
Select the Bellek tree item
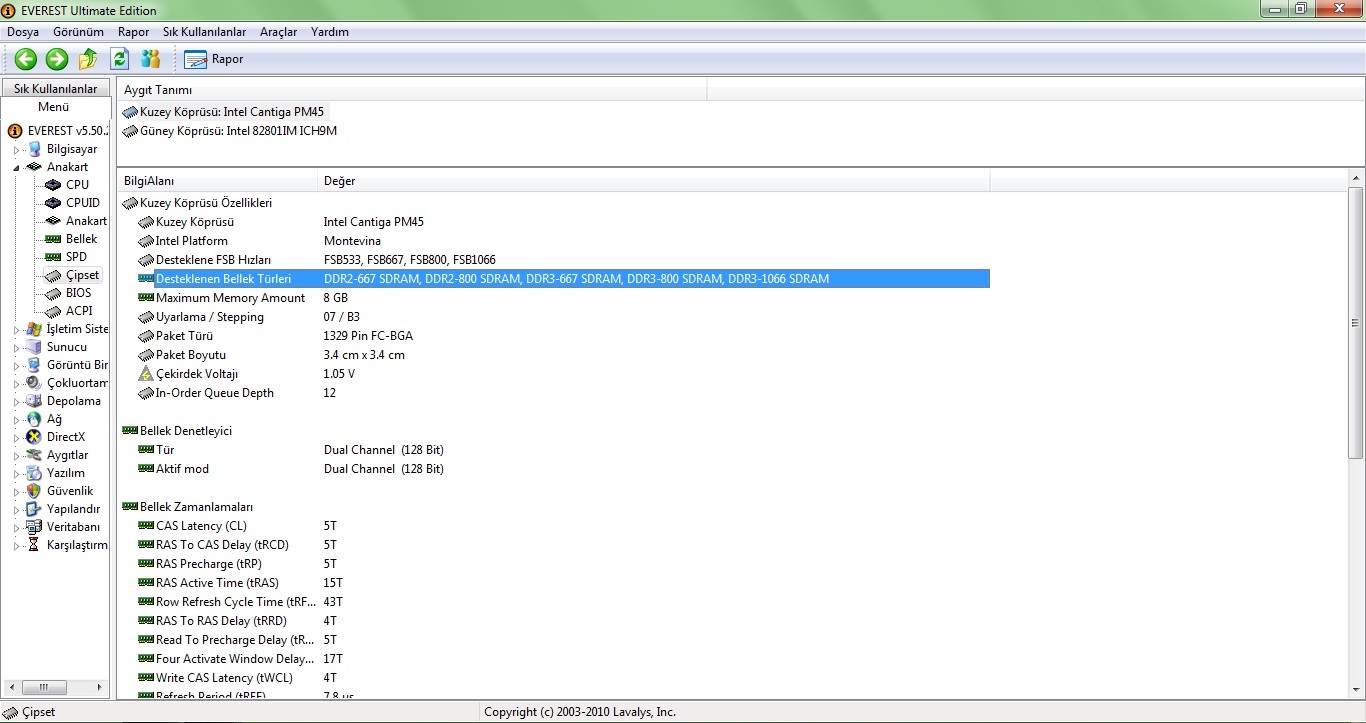coord(82,239)
